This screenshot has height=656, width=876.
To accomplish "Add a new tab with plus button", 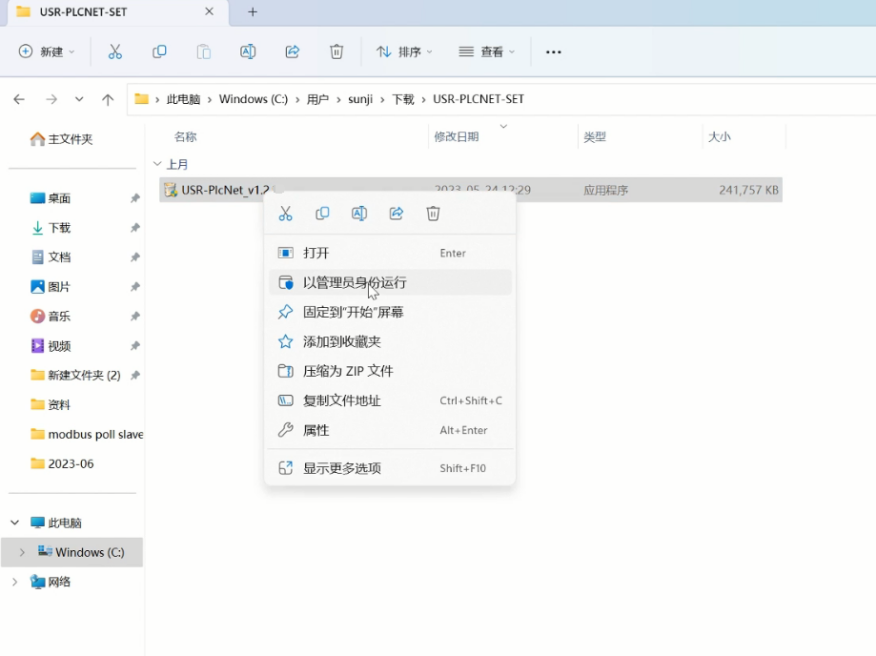I will pyautogui.click(x=253, y=12).
